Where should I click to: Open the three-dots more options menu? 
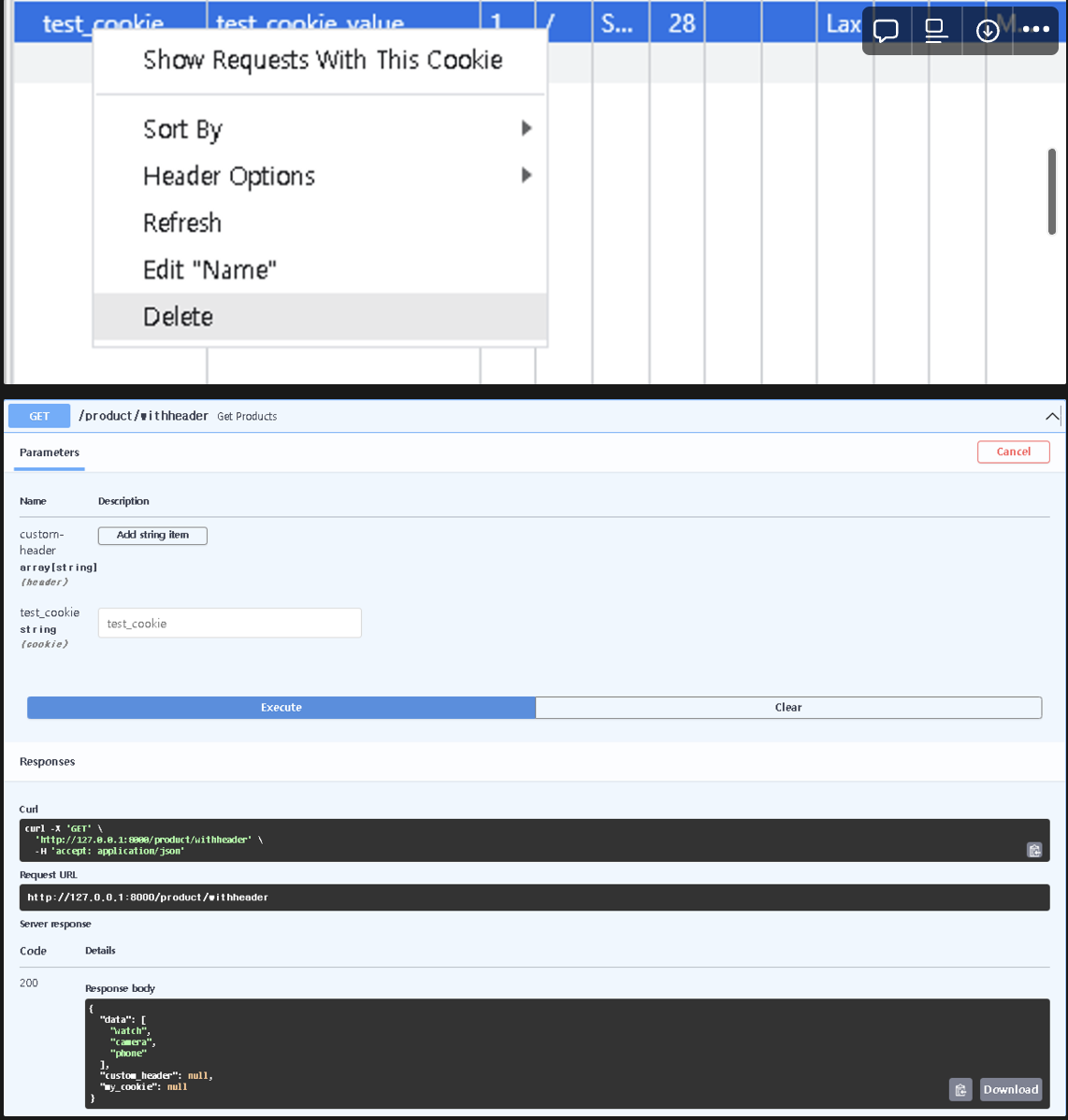pos(1036,30)
